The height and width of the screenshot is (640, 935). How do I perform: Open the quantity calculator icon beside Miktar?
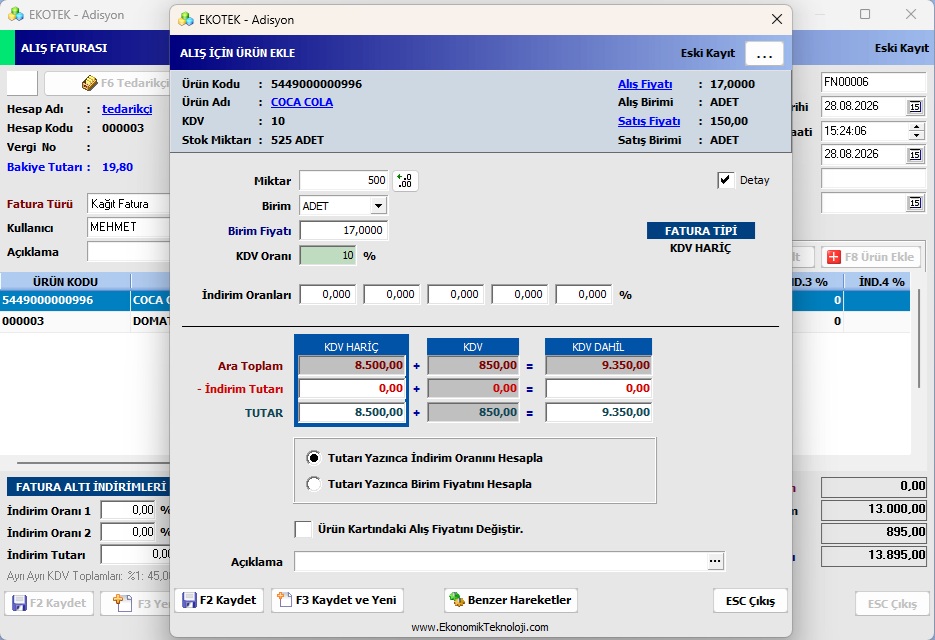coord(405,181)
